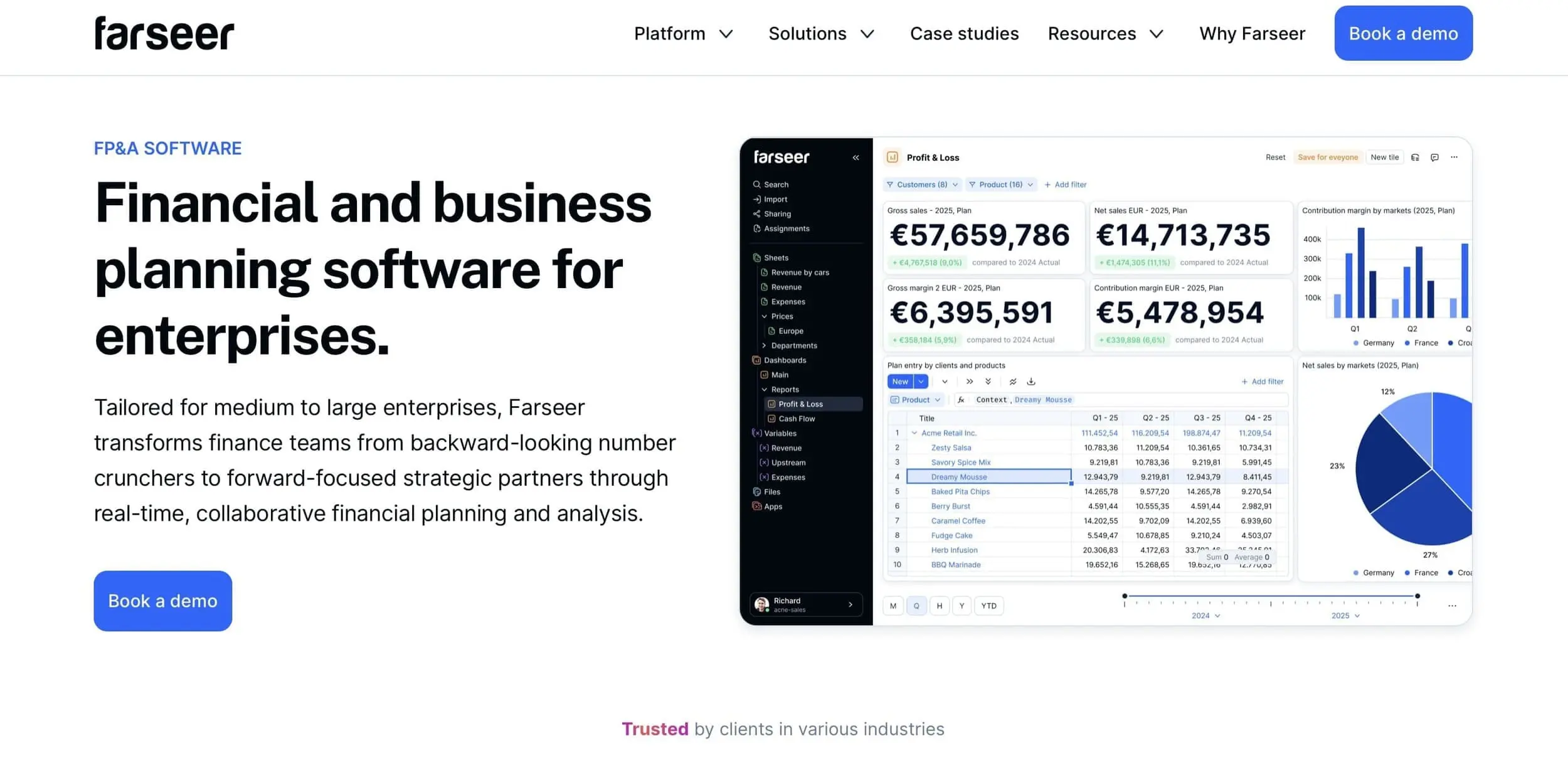1568x765 pixels.
Task: Open Assignments from the sidebar
Action: coord(757,228)
